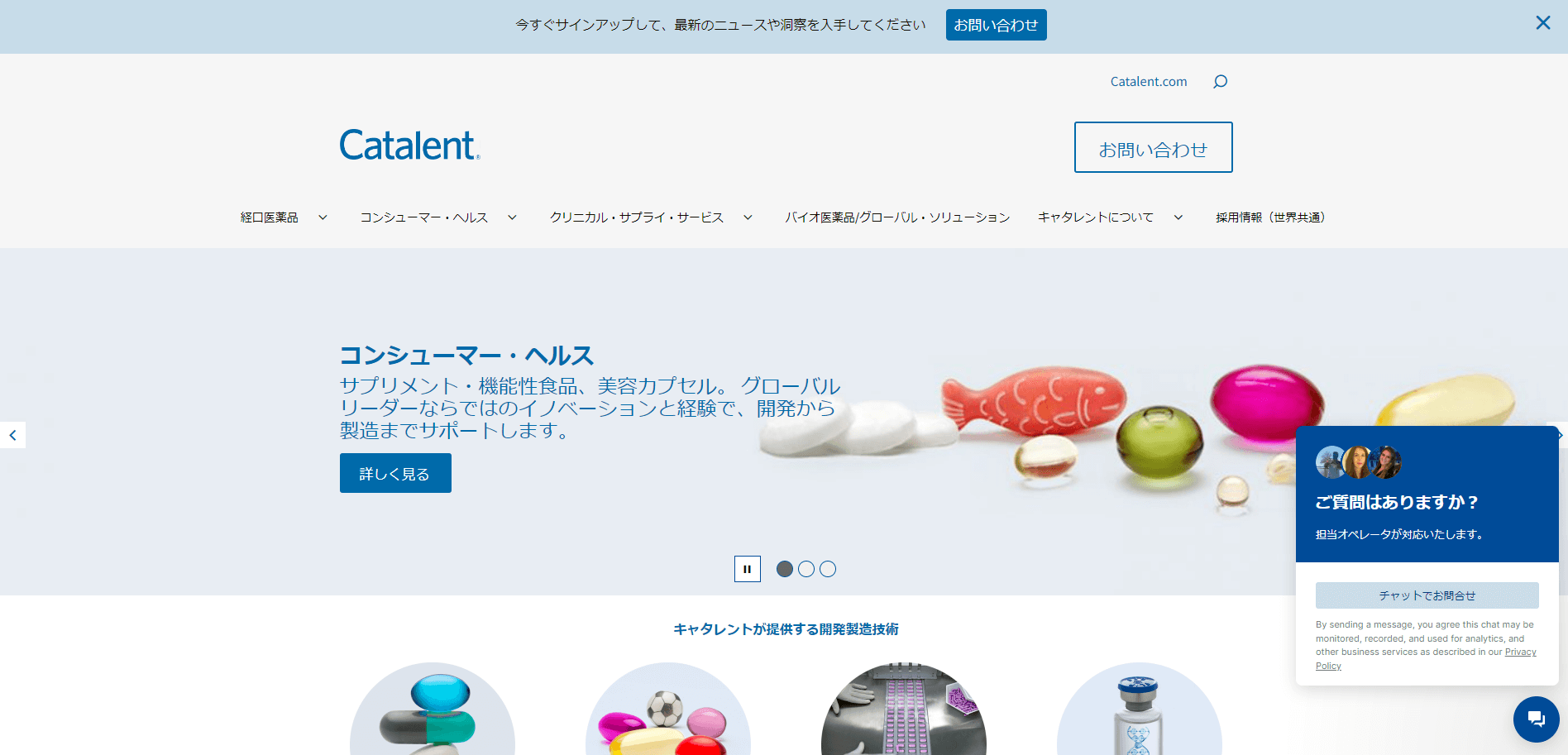The width and height of the screenshot is (1568, 755).
Task: Select the first carousel slide dot
Action: [785, 569]
